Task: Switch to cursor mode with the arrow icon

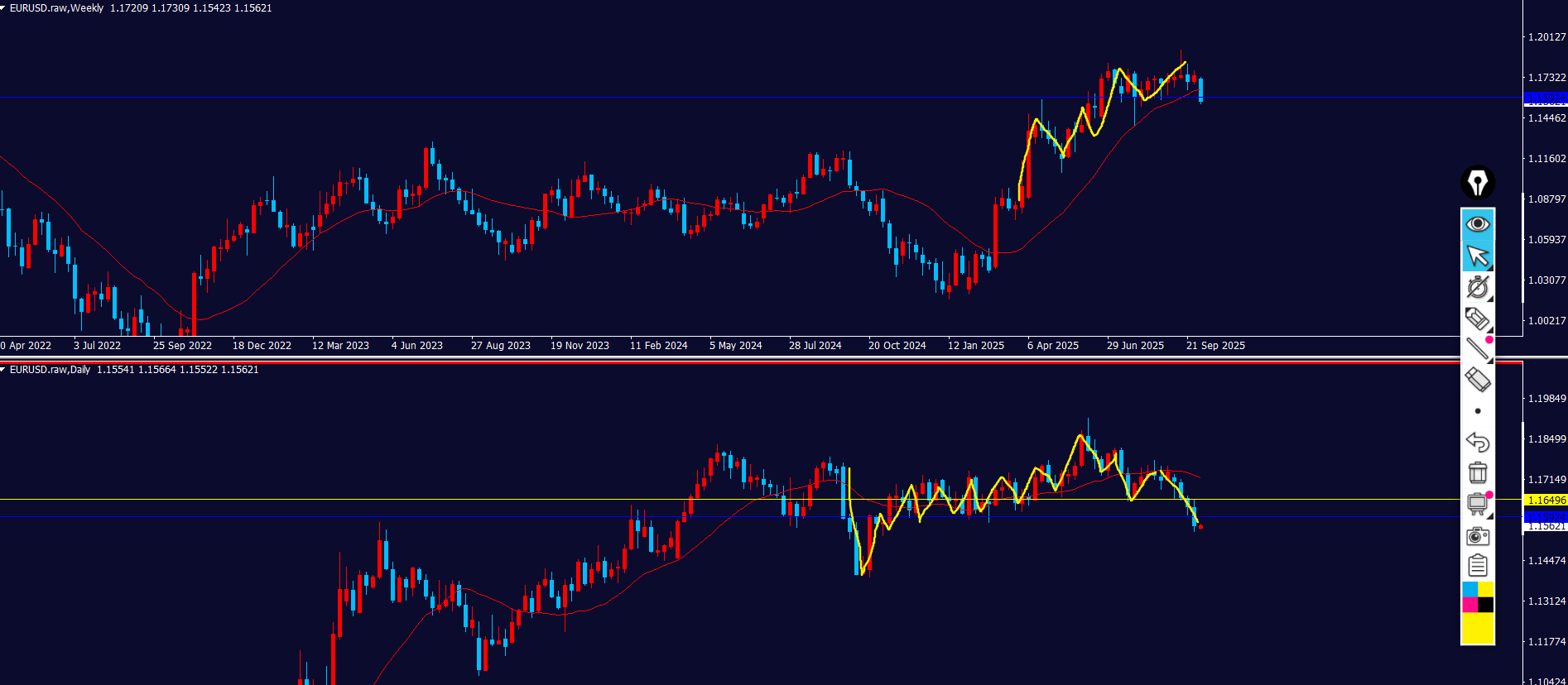Action: pyautogui.click(x=1477, y=256)
